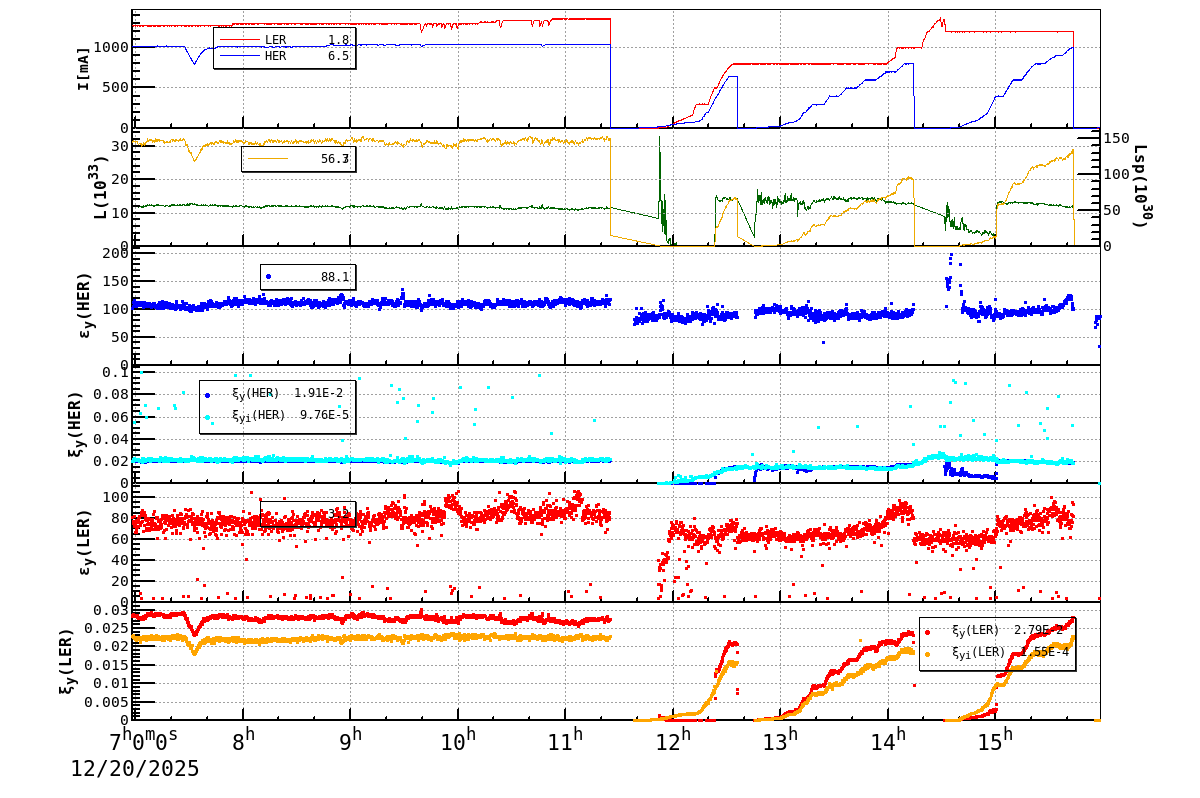1200x798 pixels.
Task: Click the 40 tick on εy(LER) axis
Action: pyautogui.click(x=119, y=560)
